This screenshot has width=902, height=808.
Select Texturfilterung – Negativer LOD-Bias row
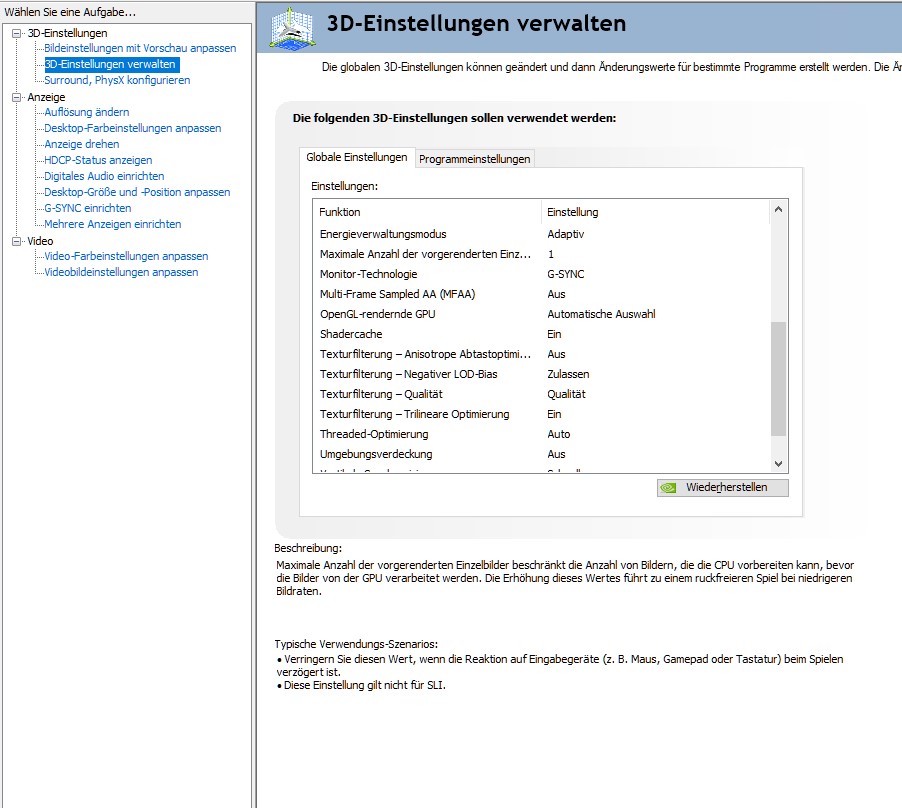point(541,374)
